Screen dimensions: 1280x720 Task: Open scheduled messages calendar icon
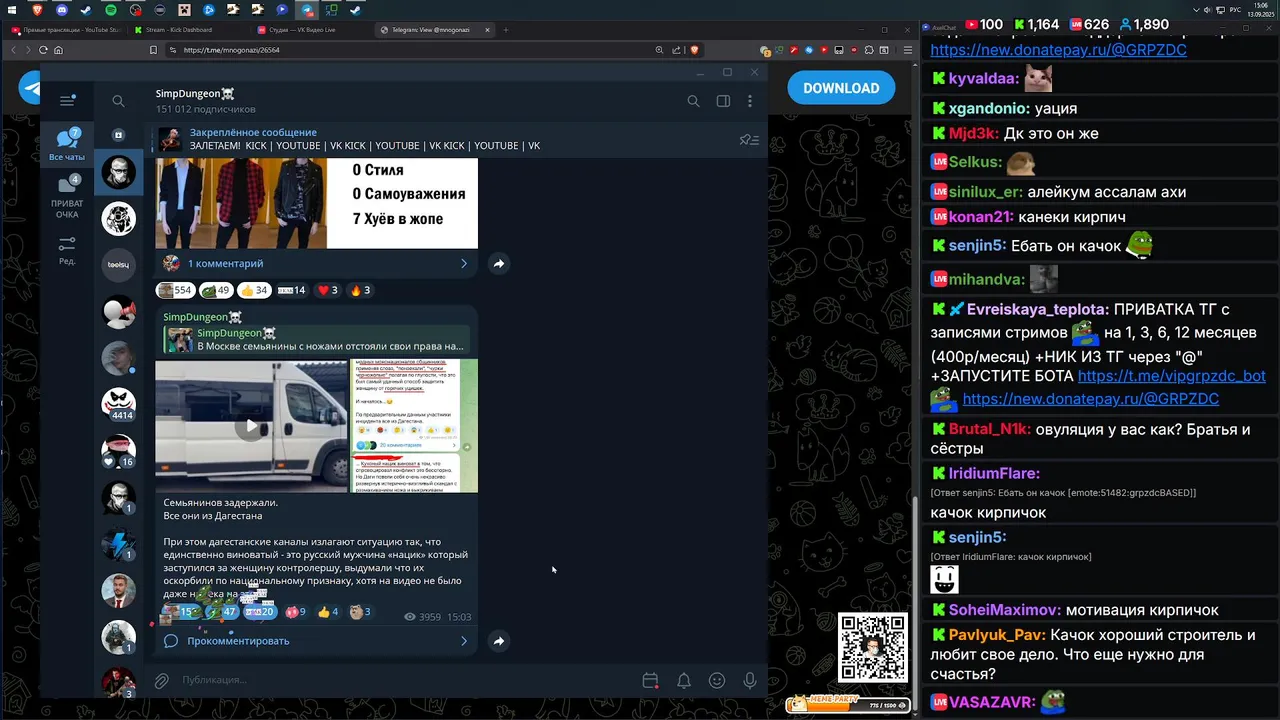(650, 681)
